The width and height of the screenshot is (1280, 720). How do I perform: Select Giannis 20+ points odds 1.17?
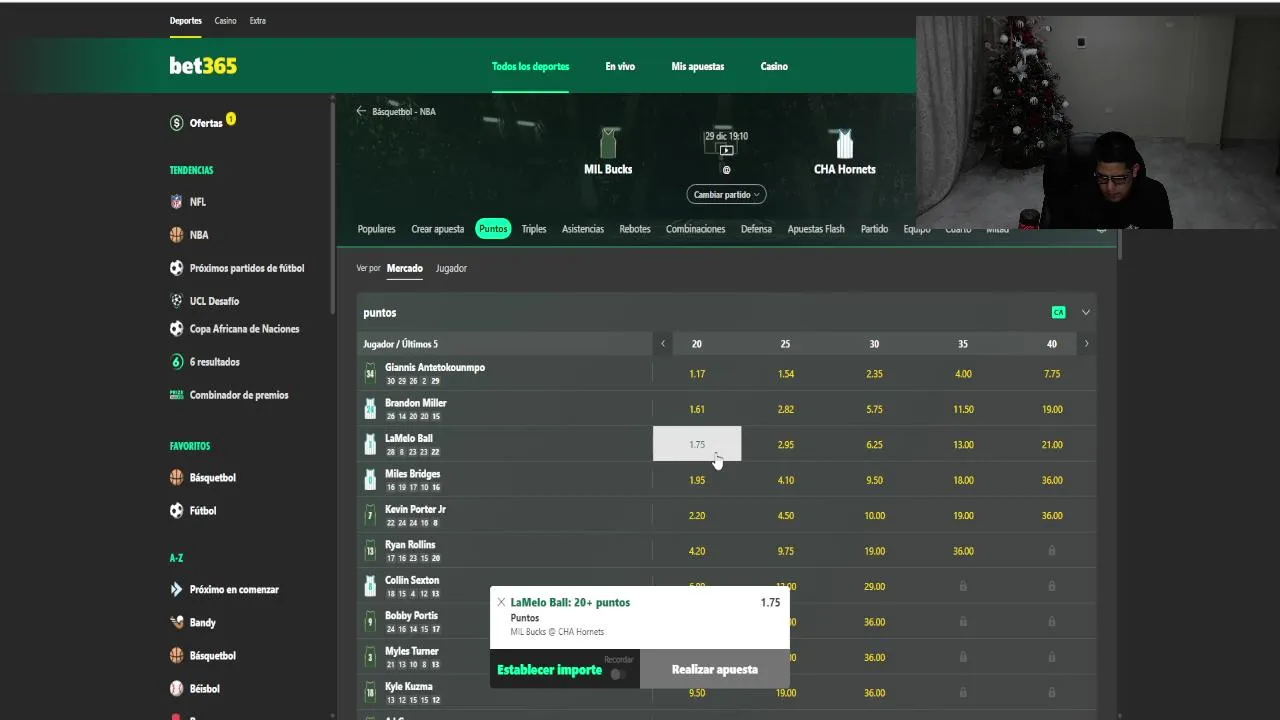697,374
